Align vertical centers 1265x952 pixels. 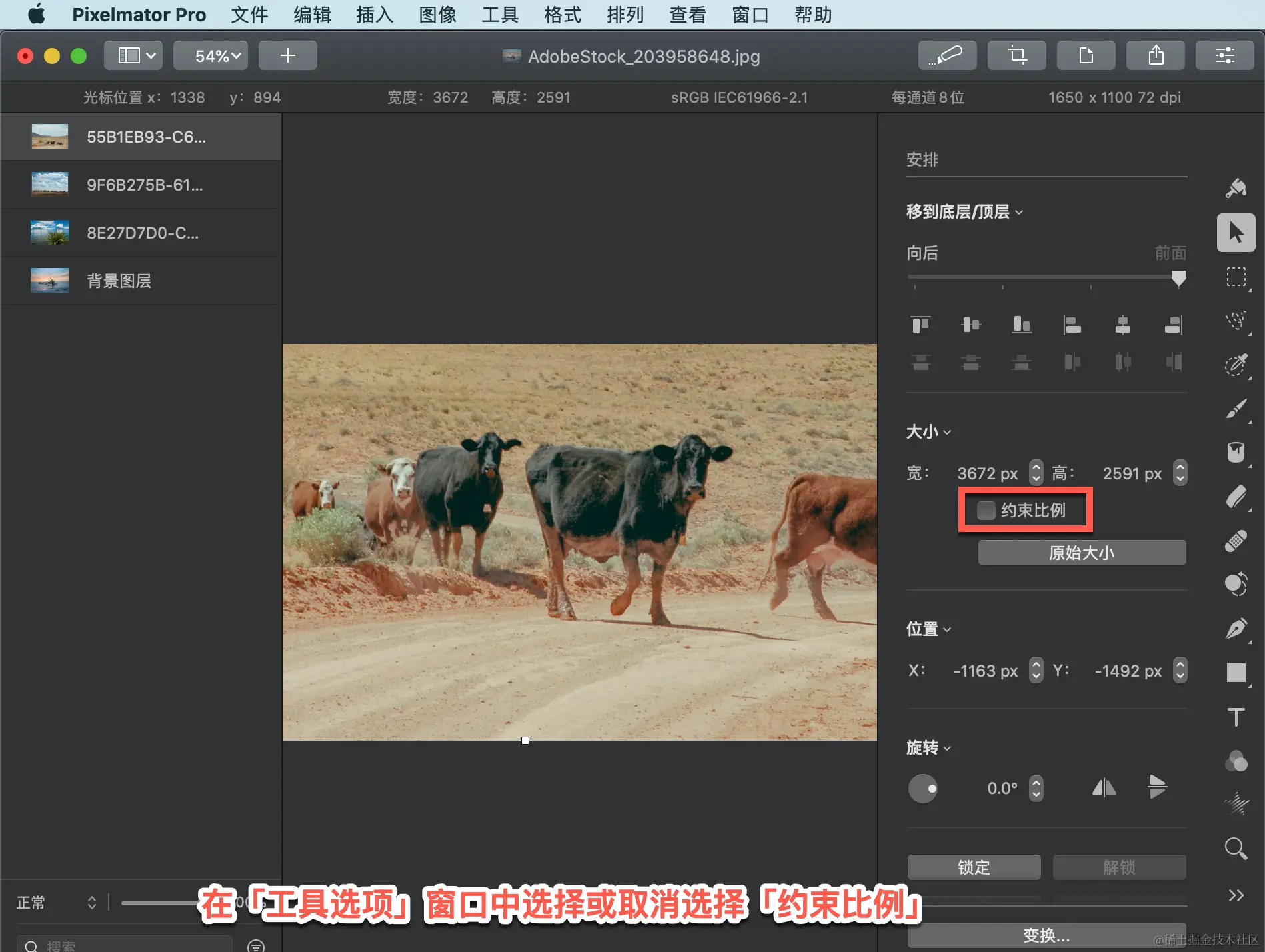[x=971, y=325]
